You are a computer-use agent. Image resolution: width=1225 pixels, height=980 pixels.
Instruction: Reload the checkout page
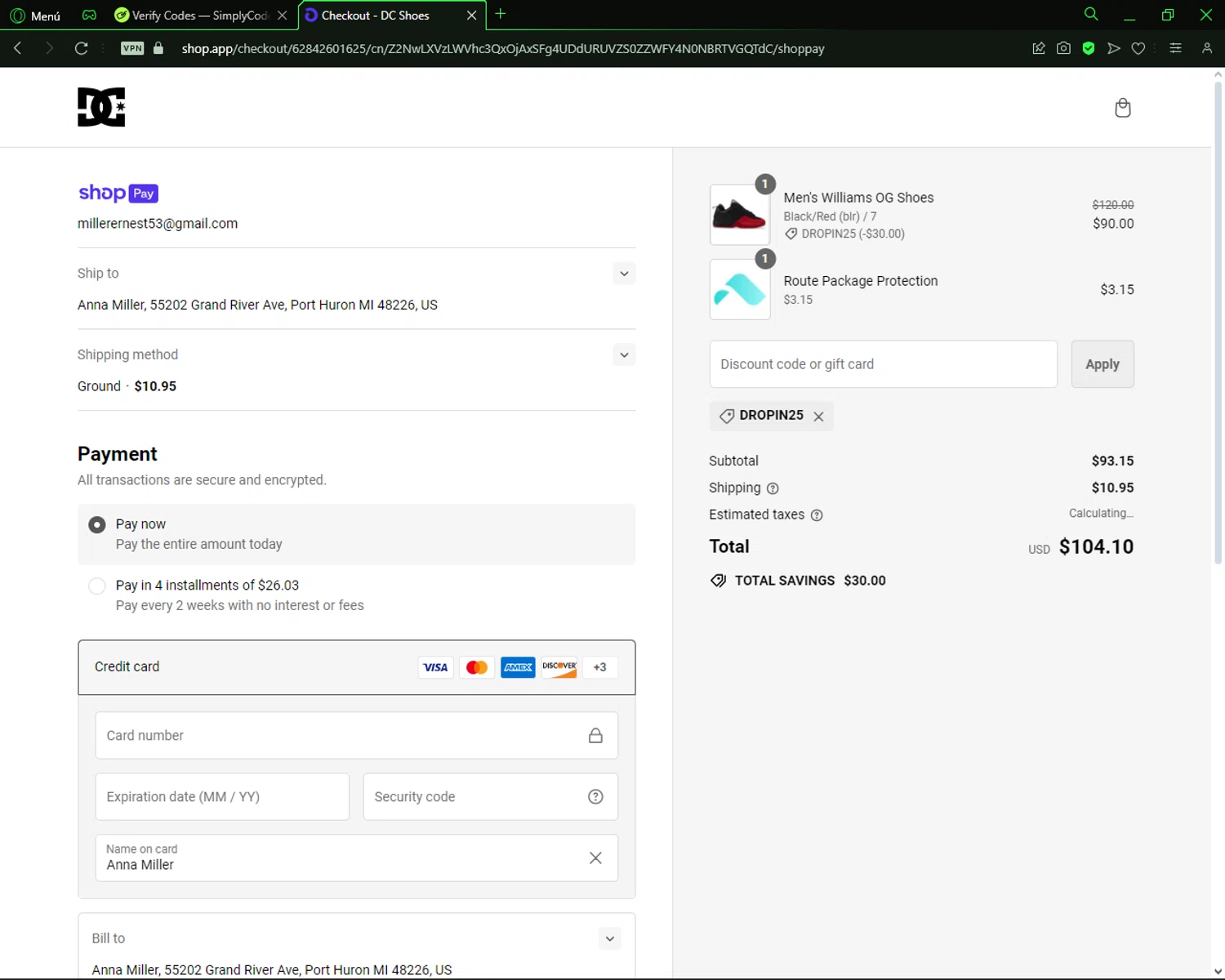(x=81, y=48)
